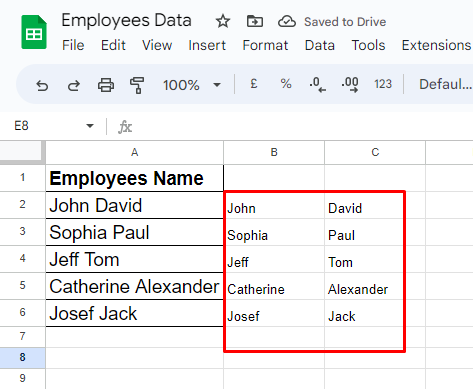473x389 pixels.
Task: Format as currency with pound icon
Action: [254, 84]
